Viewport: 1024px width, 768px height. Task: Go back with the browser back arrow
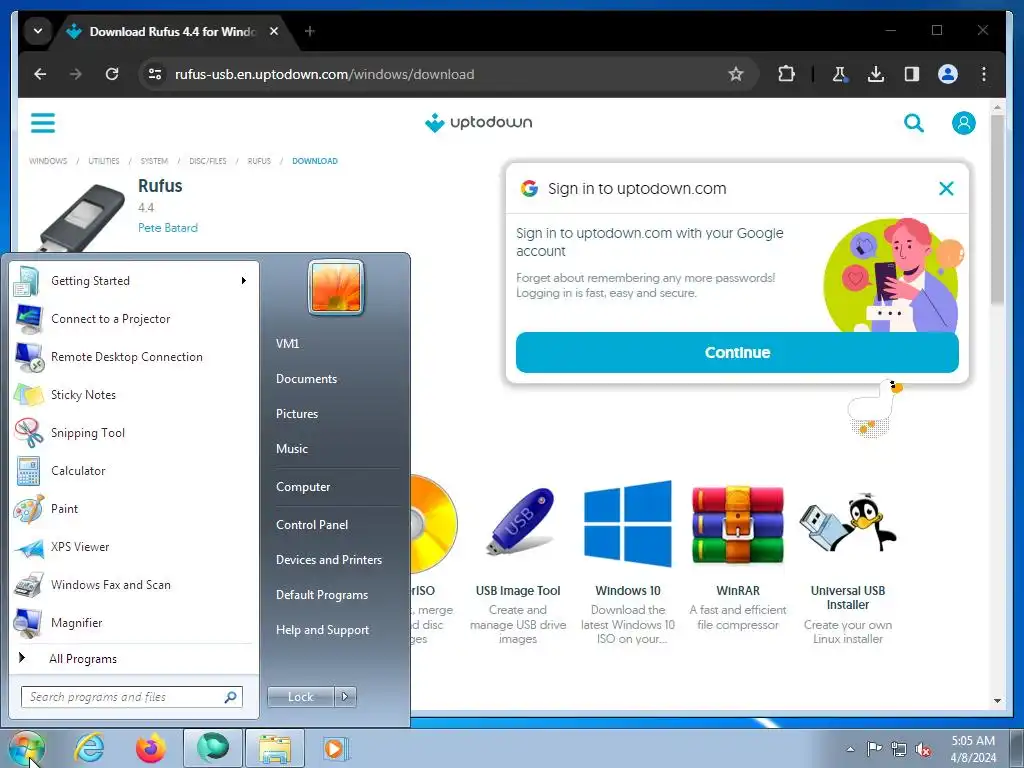coord(40,74)
